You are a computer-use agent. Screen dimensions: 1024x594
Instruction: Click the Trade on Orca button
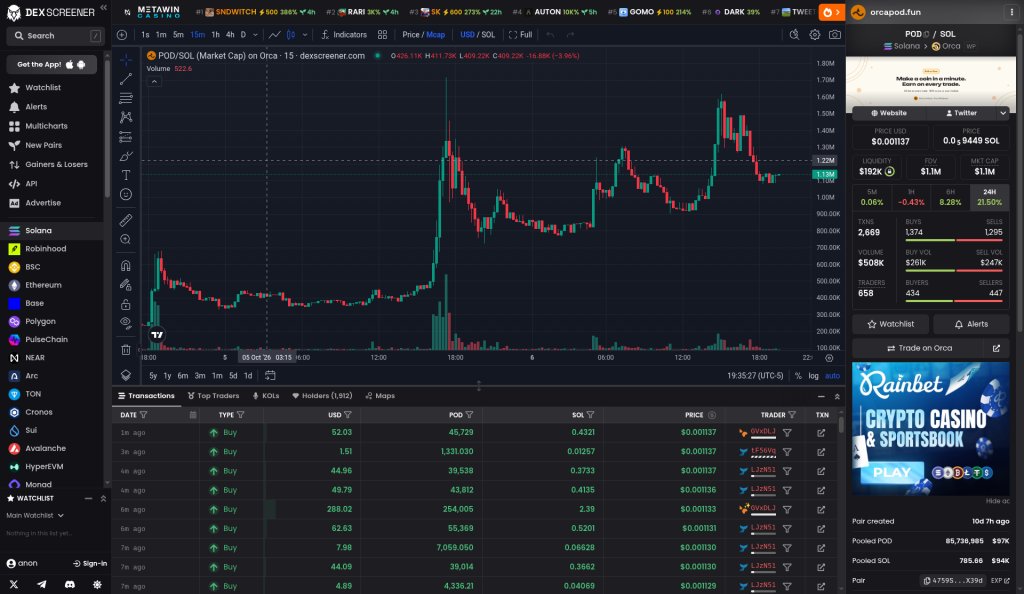(918, 349)
